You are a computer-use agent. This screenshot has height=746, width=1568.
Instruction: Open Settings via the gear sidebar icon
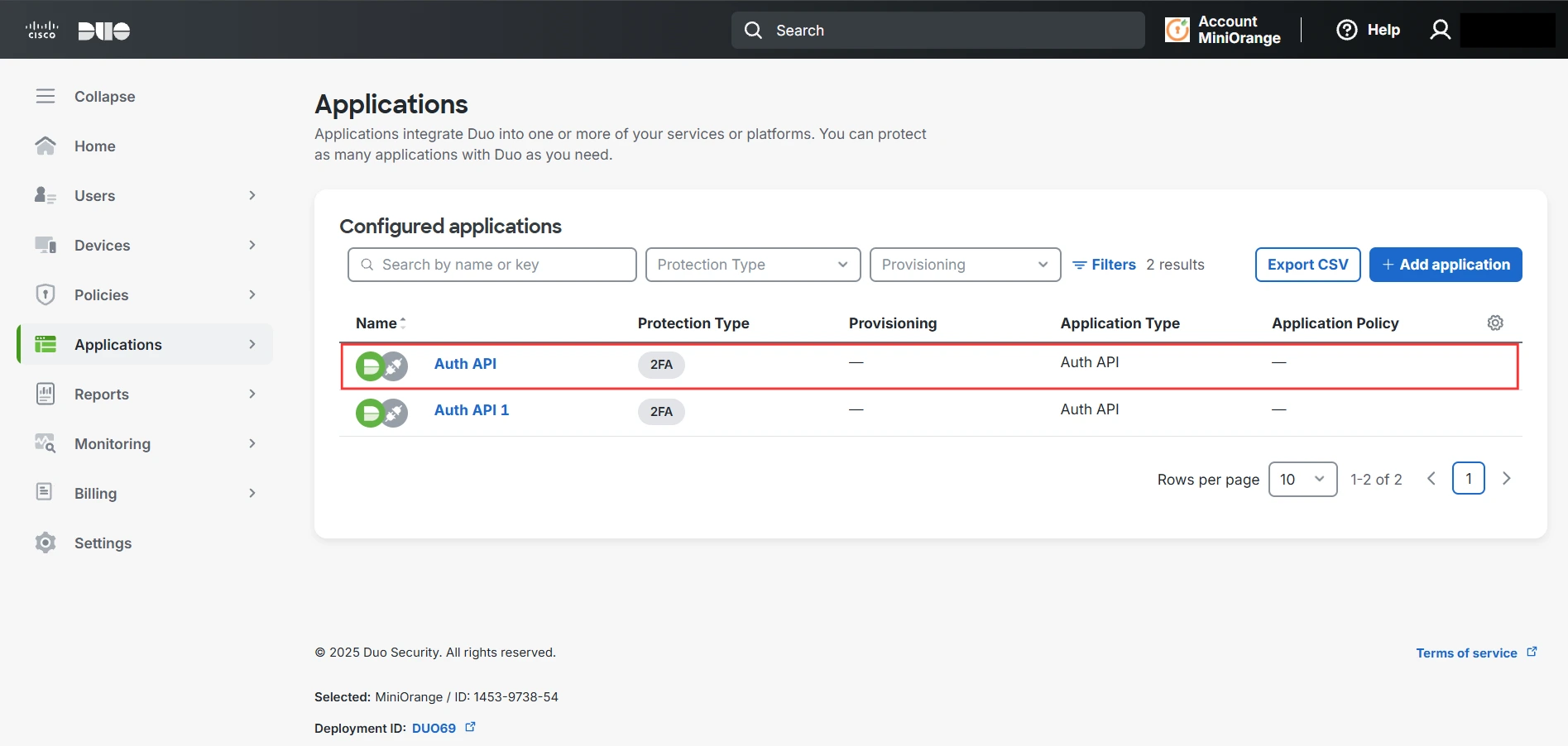(46, 543)
